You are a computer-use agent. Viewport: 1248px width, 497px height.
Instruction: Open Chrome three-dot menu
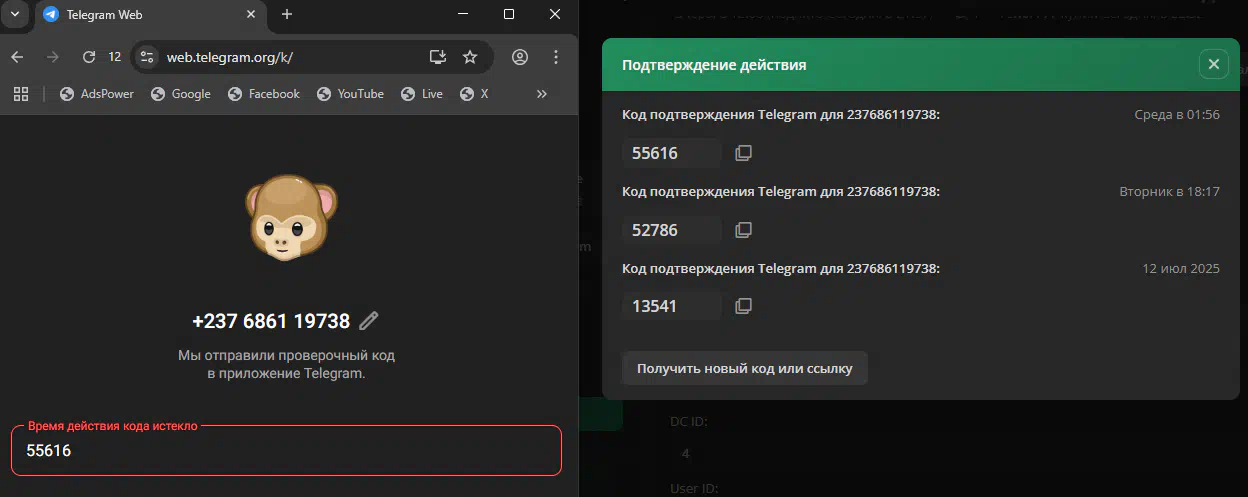coord(556,57)
